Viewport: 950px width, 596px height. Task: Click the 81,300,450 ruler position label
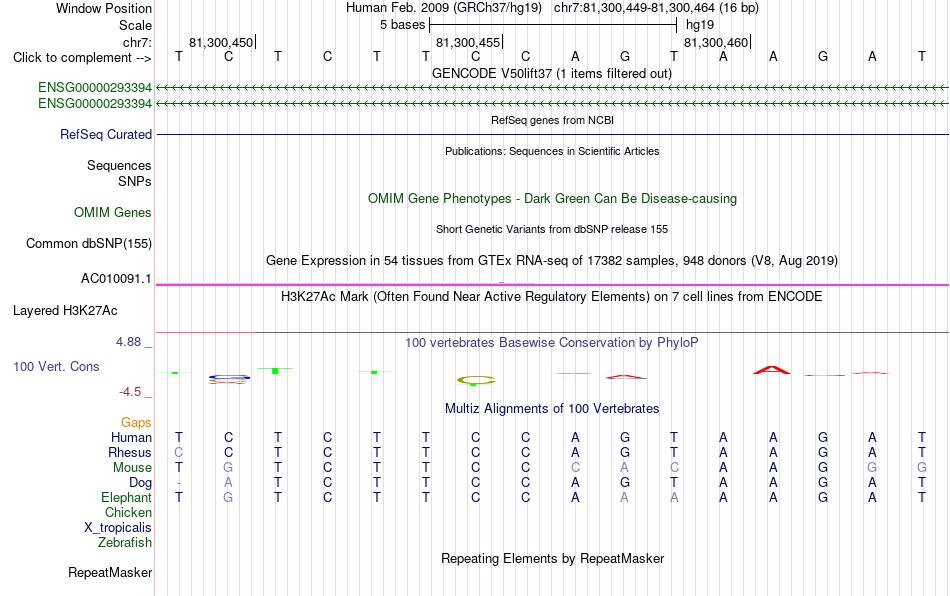point(221,42)
